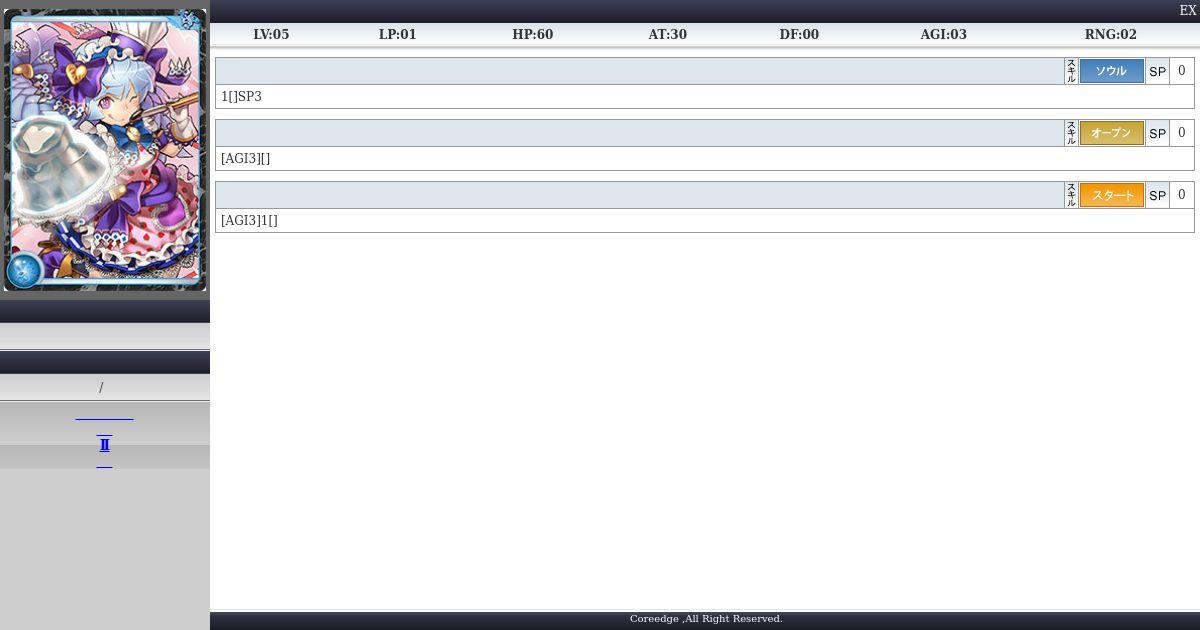Click the SP value of スタート skill
Image resolution: width=1200 pixels, height=630 pixels.
[1181, 195]
